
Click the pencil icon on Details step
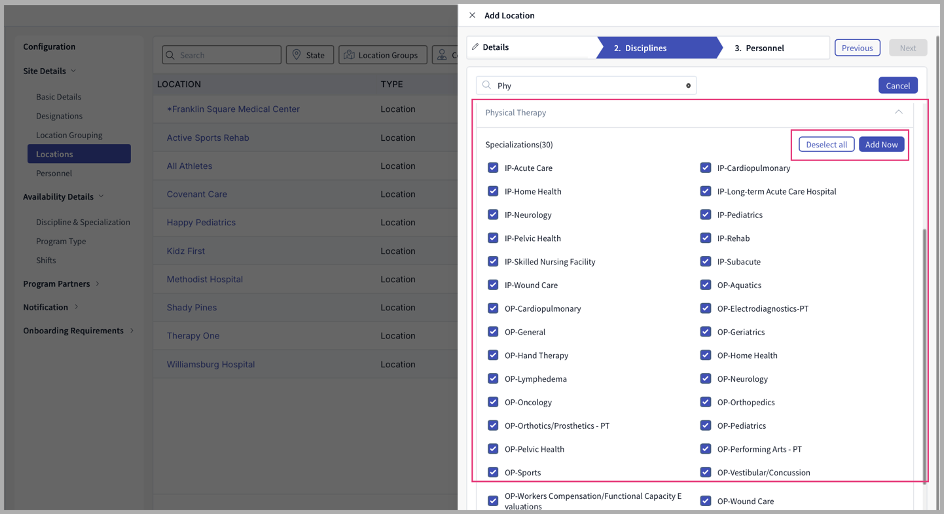476,47
